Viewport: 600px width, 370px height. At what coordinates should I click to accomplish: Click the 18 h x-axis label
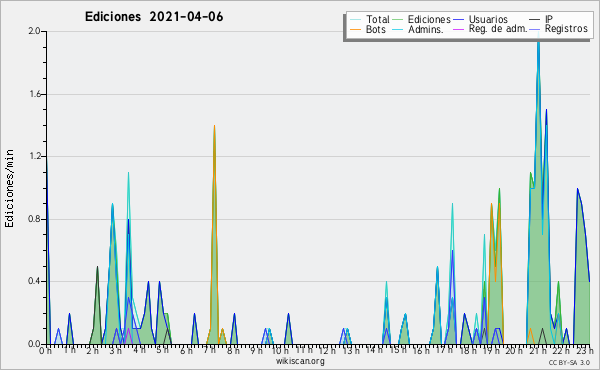pyautogui.click(x=468, y=350)
